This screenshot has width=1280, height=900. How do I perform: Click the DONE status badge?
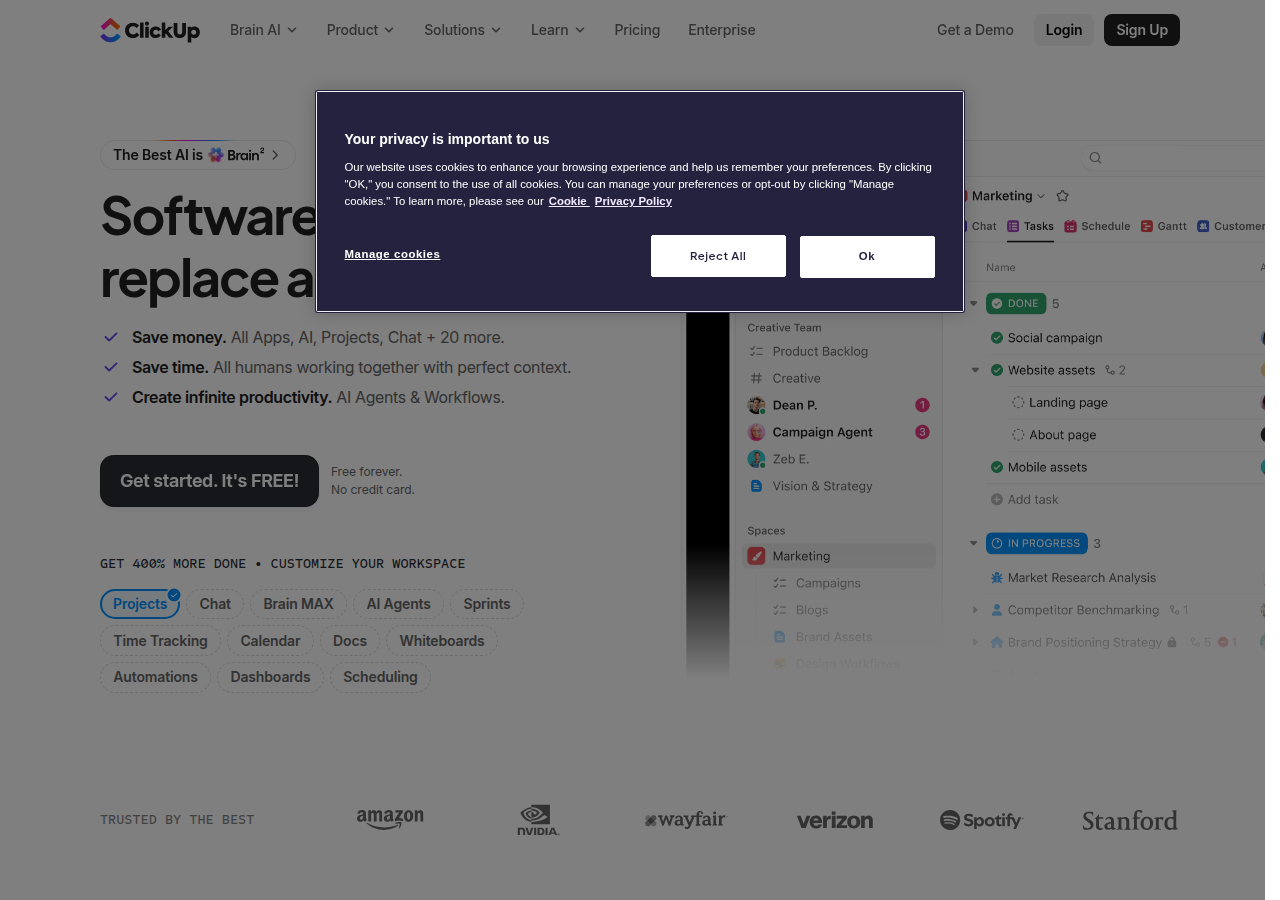coord(1016,303)
